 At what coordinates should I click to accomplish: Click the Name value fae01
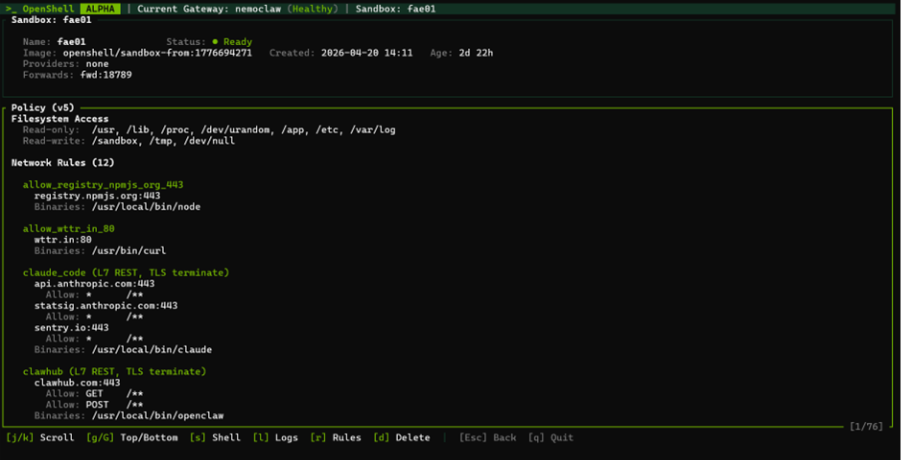[71, 42]
